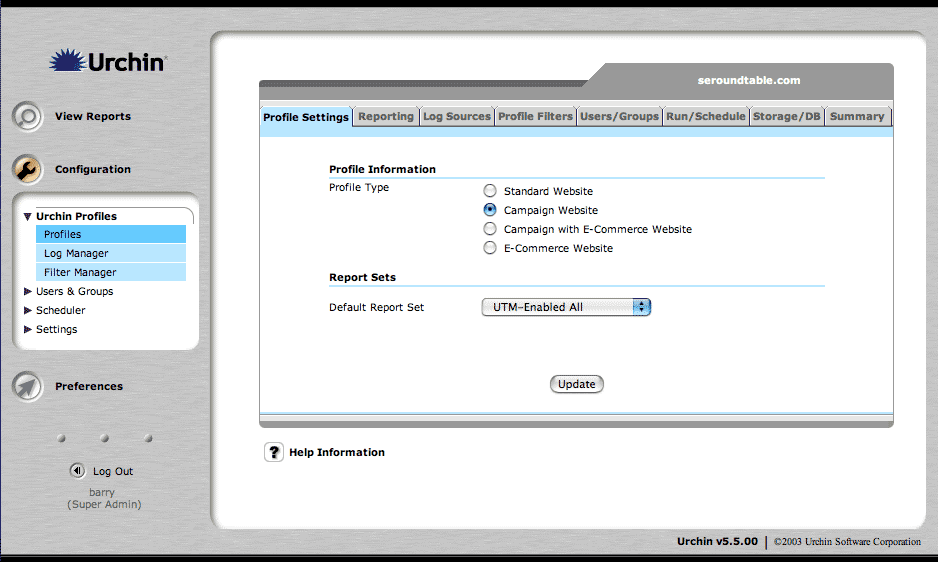The height and width of the screenshot is (562, 938).
Task: Select Campaign Website radio button
Action: 490,210
